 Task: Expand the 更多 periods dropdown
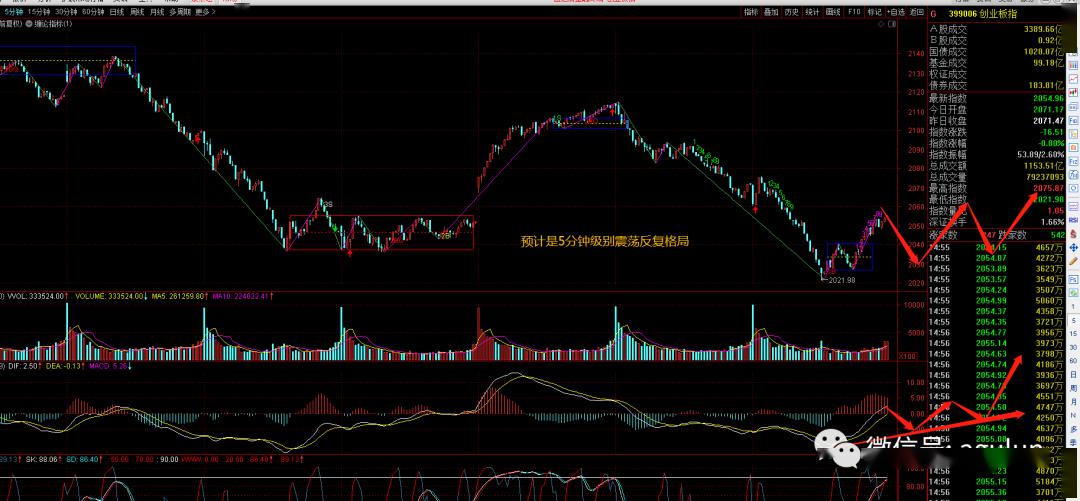(x=205, y=12)
